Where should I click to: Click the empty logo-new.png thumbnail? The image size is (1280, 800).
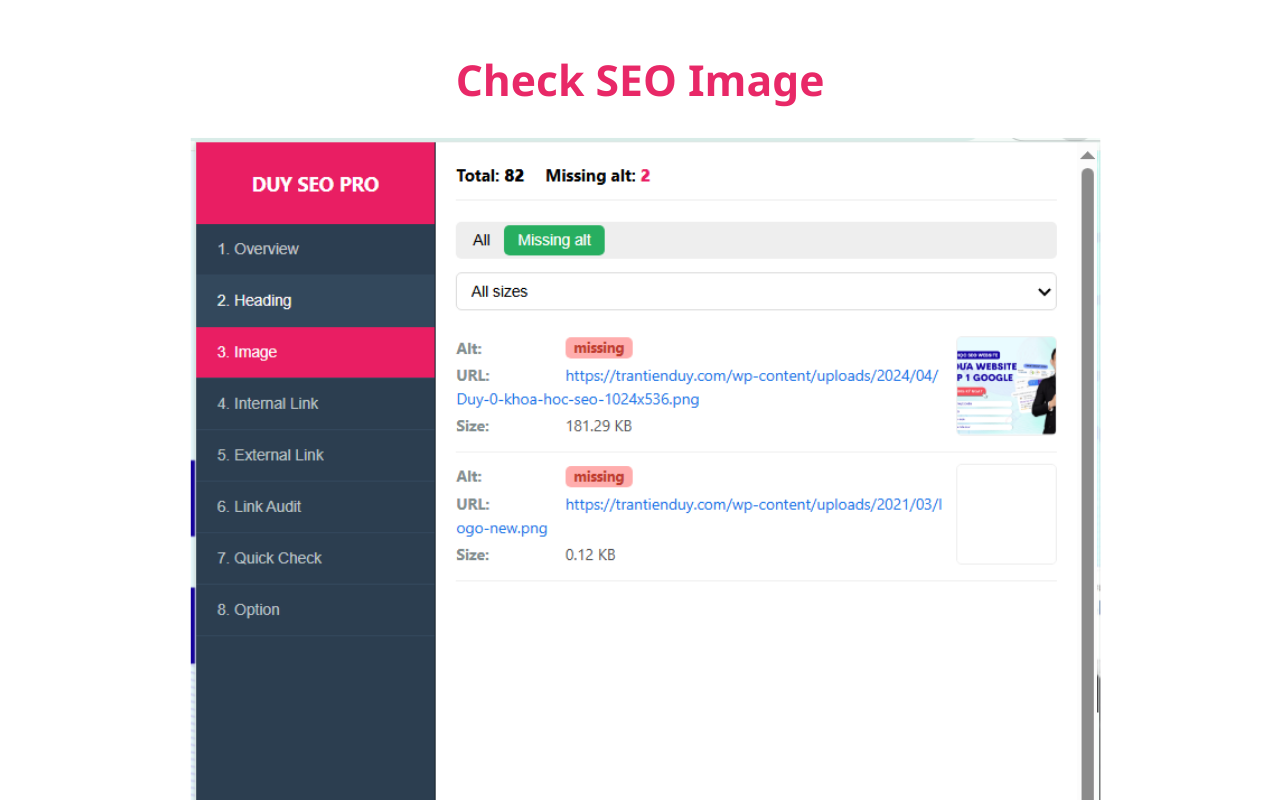[1006, 514]
